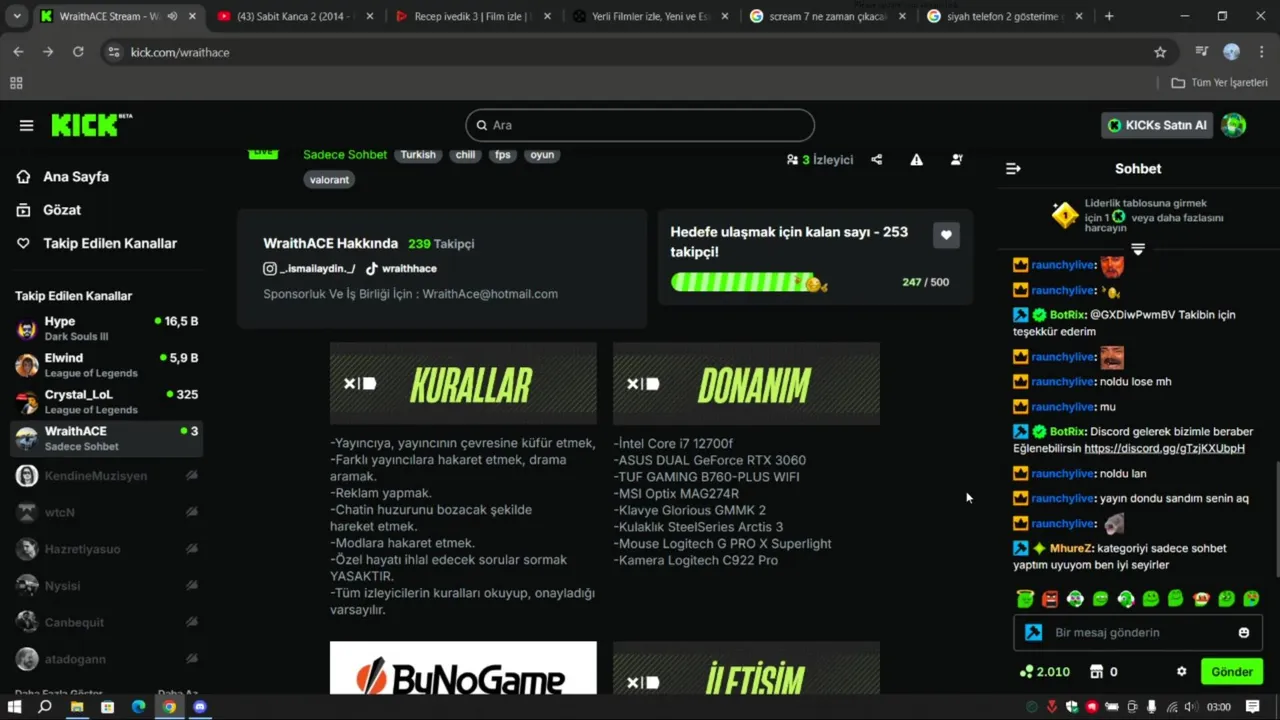Click the BuNoGame banner image

463,668
